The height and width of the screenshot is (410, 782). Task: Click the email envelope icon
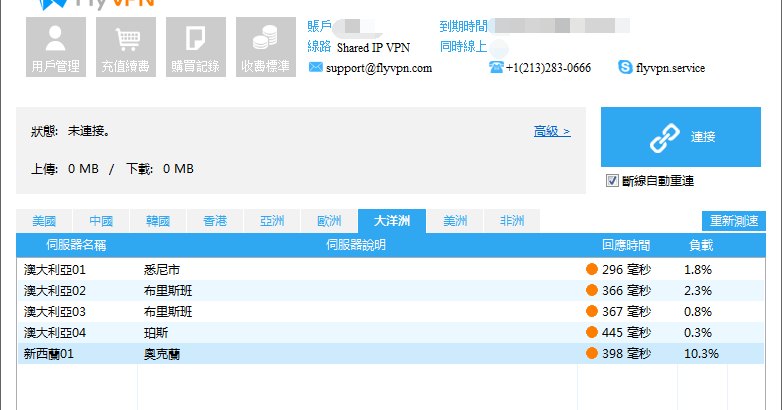tap(315, 67)
